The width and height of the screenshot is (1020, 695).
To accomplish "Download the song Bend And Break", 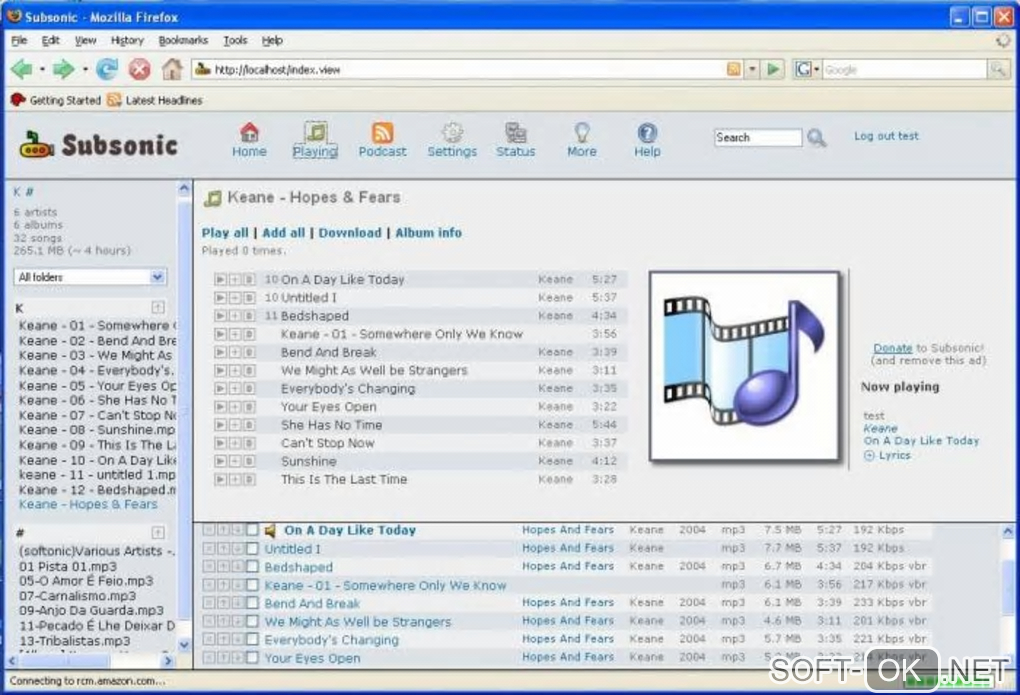I will coord(249,352).
